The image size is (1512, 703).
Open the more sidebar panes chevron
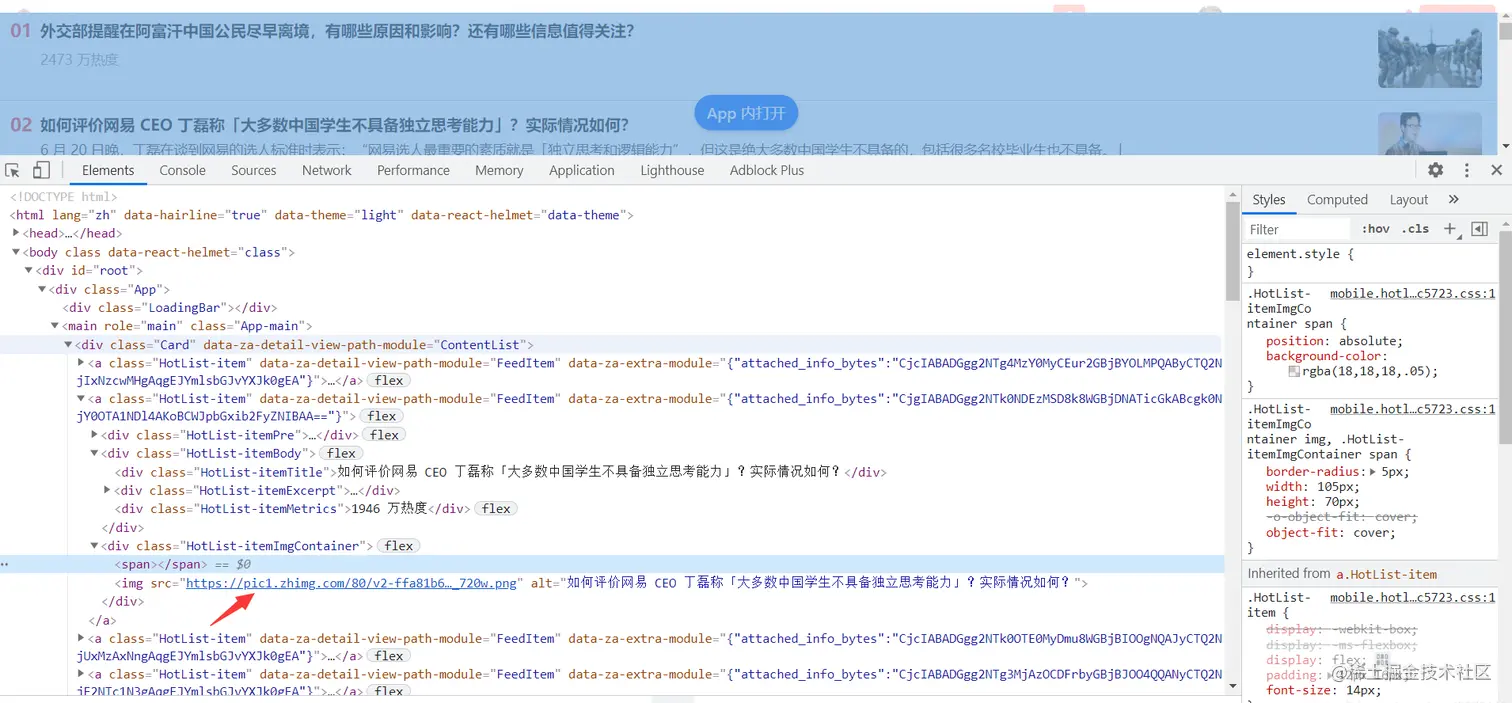[x=1453, y=199]
